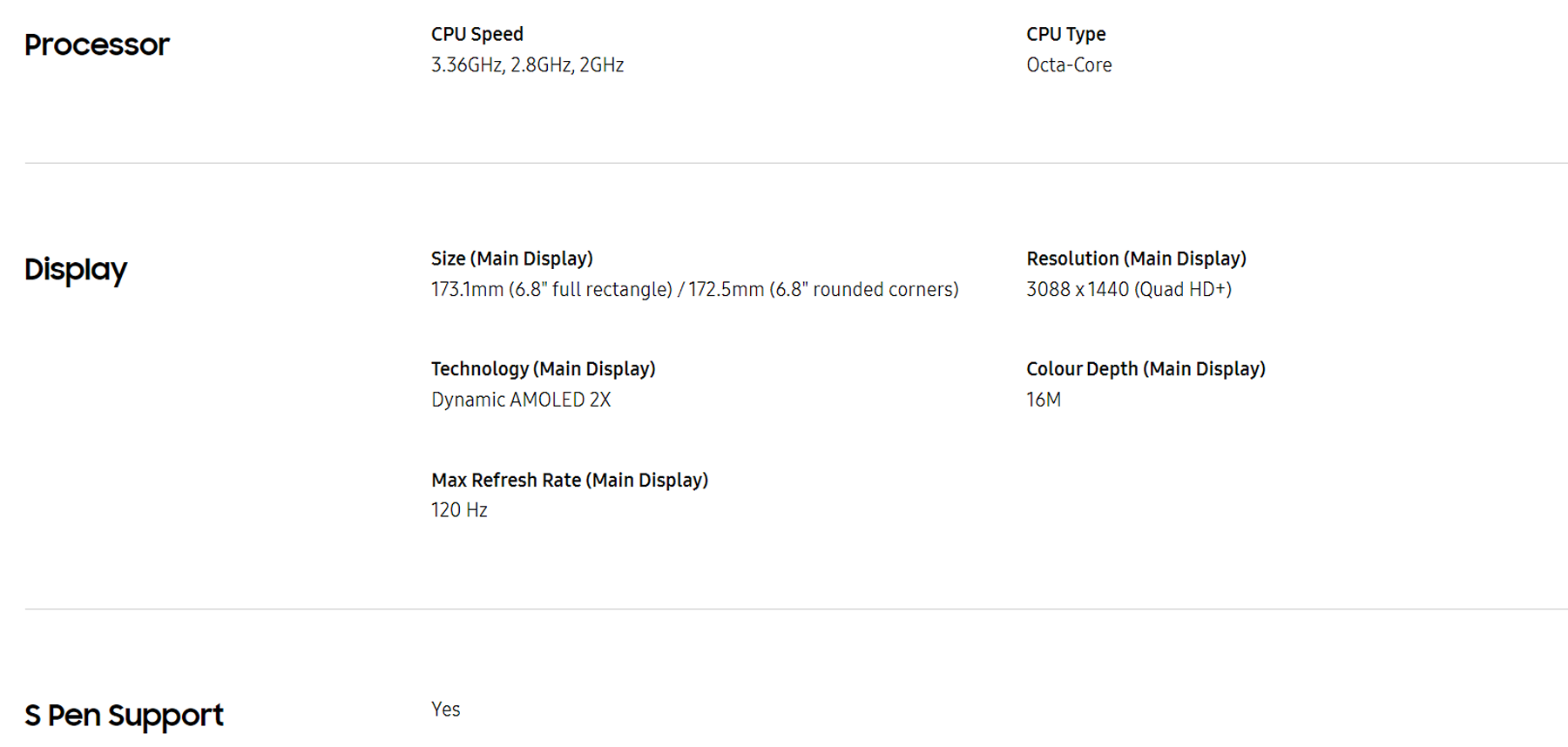
Task: Click the Yes value for S Pen
Action: [445, 710]
